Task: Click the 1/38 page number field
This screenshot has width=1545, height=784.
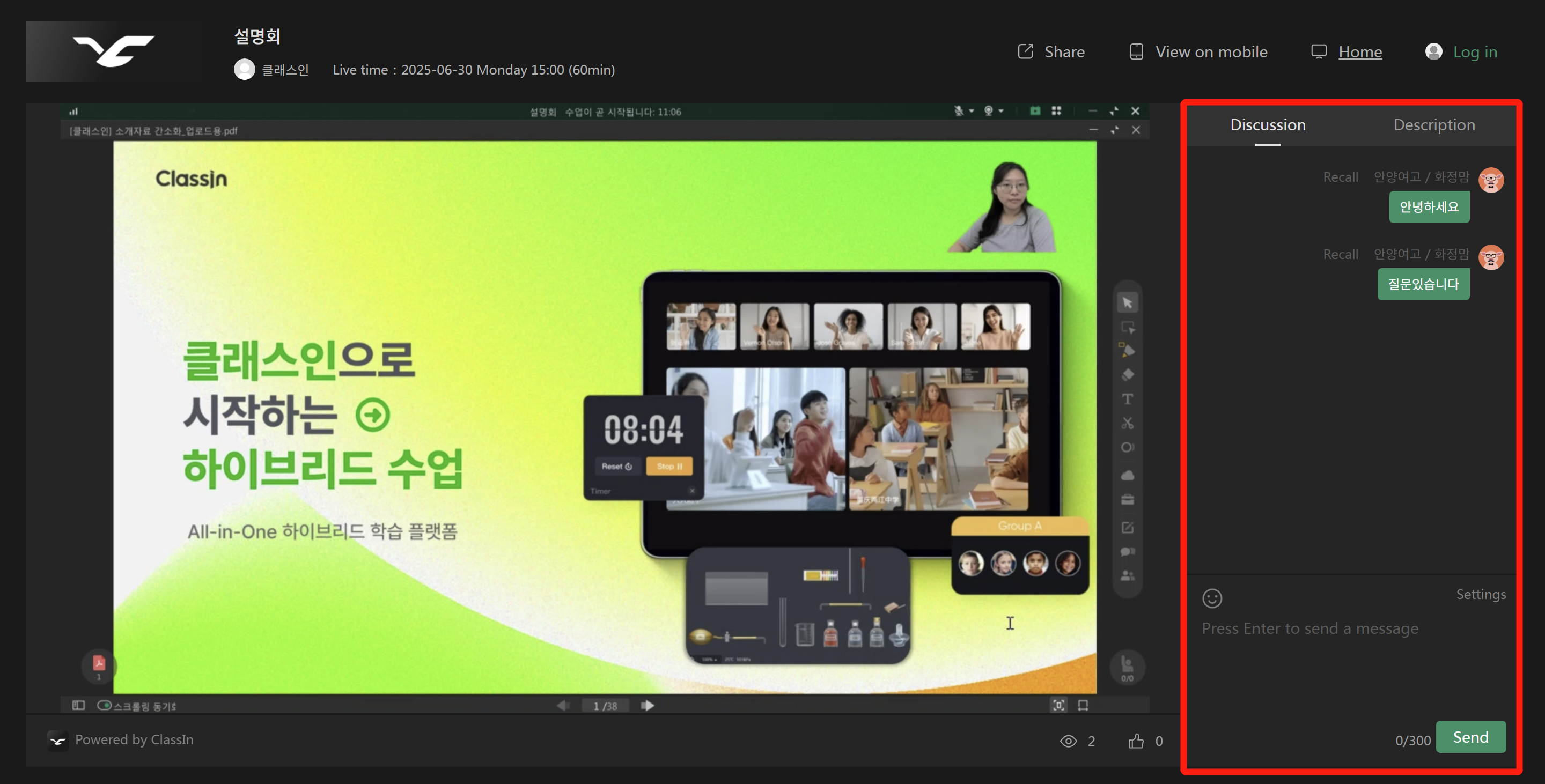Action: coord(605,706)
